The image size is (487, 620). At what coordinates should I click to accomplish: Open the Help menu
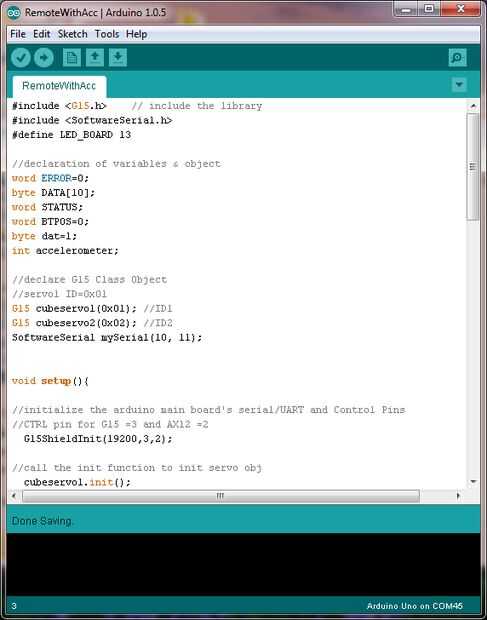[136, 34]
